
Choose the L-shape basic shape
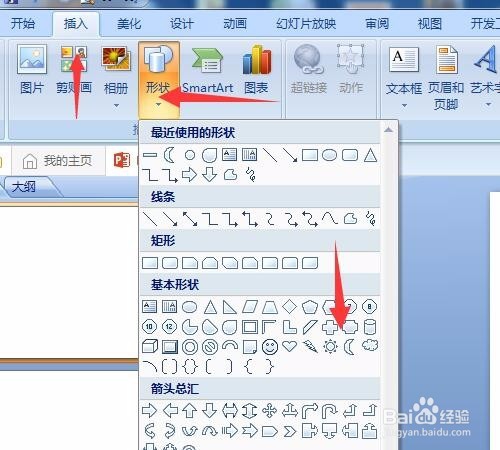pyautogui.click(x=290, y=327)
